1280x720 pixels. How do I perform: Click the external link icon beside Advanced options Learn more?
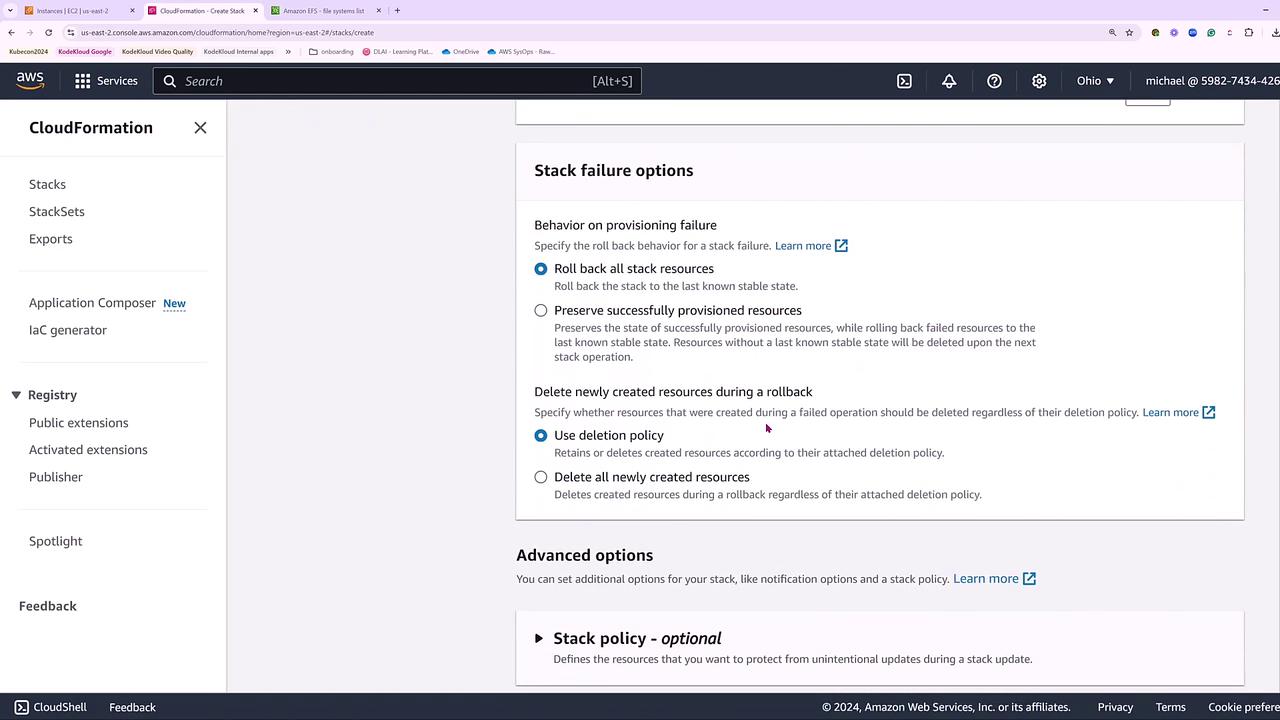(x=1029, y=579)
